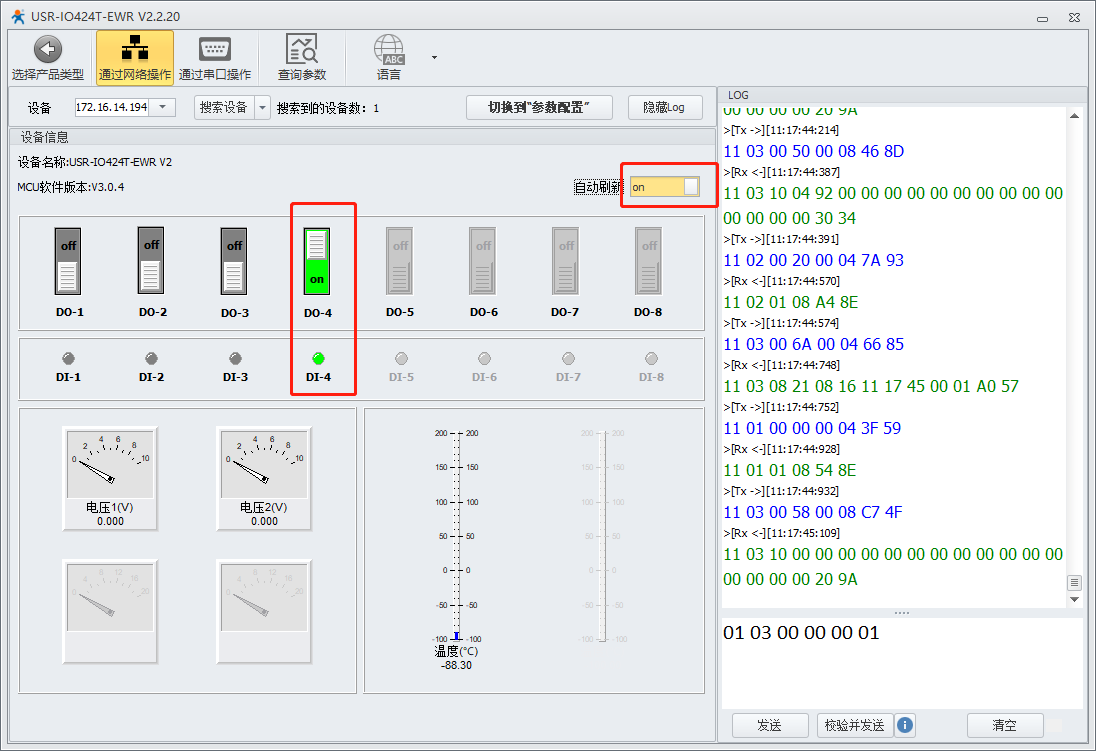
Task: Click the device IP address field
Action: click(112, 107)
